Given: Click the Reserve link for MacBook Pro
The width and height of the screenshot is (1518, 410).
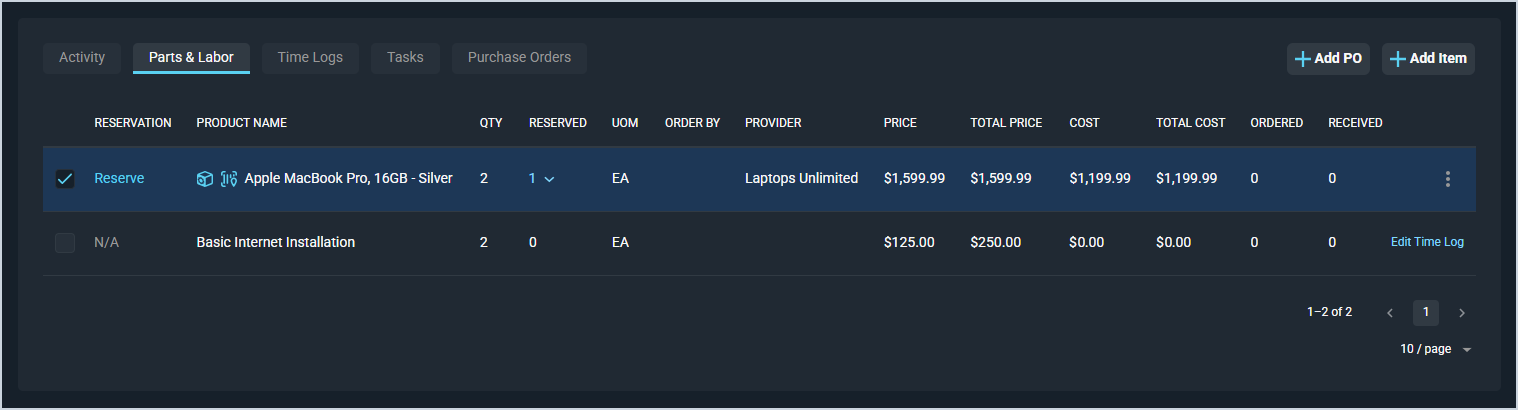Looking at the screenshot, I should [x=119, y=179].
